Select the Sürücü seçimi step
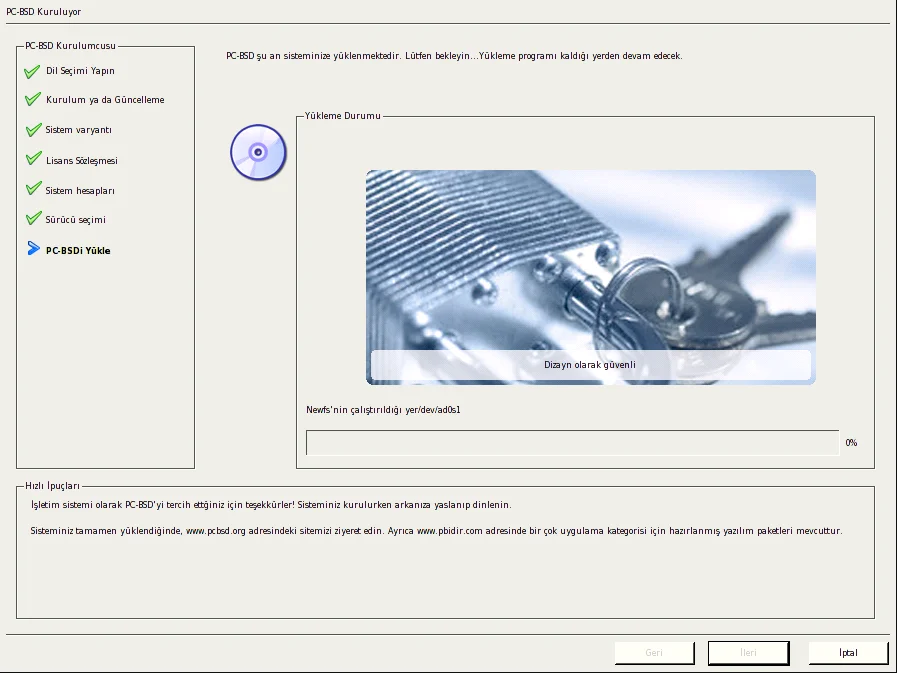Viewport: 897px width, 673px height. 76,220
